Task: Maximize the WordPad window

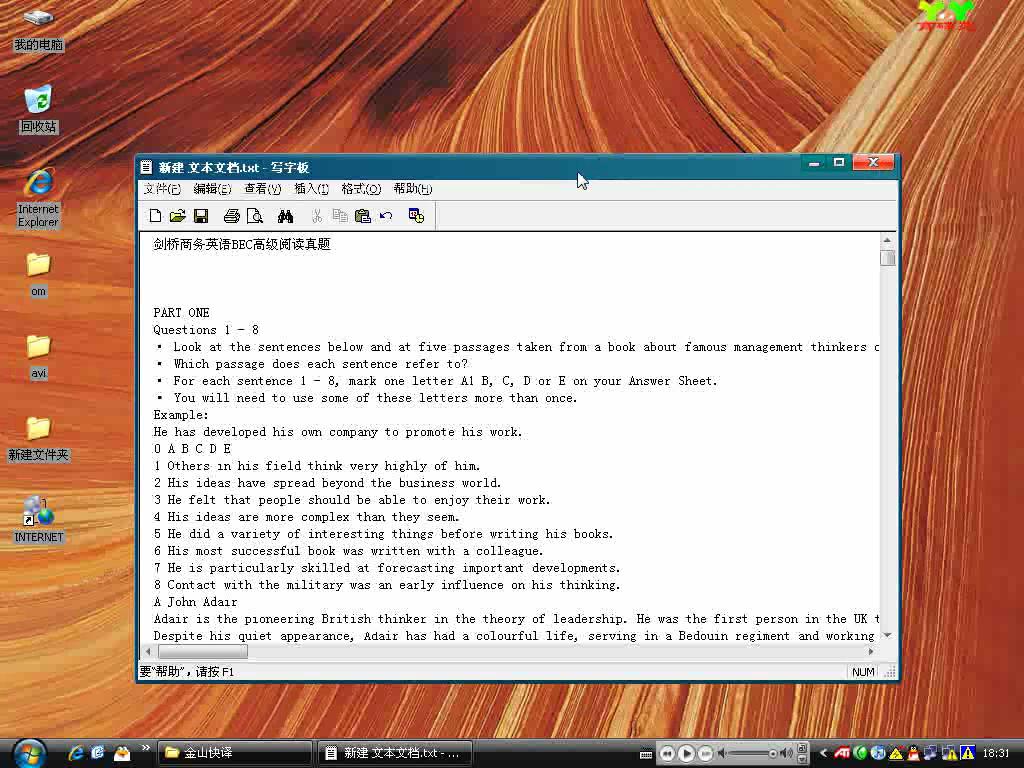Action: click(x=839, y=162)
